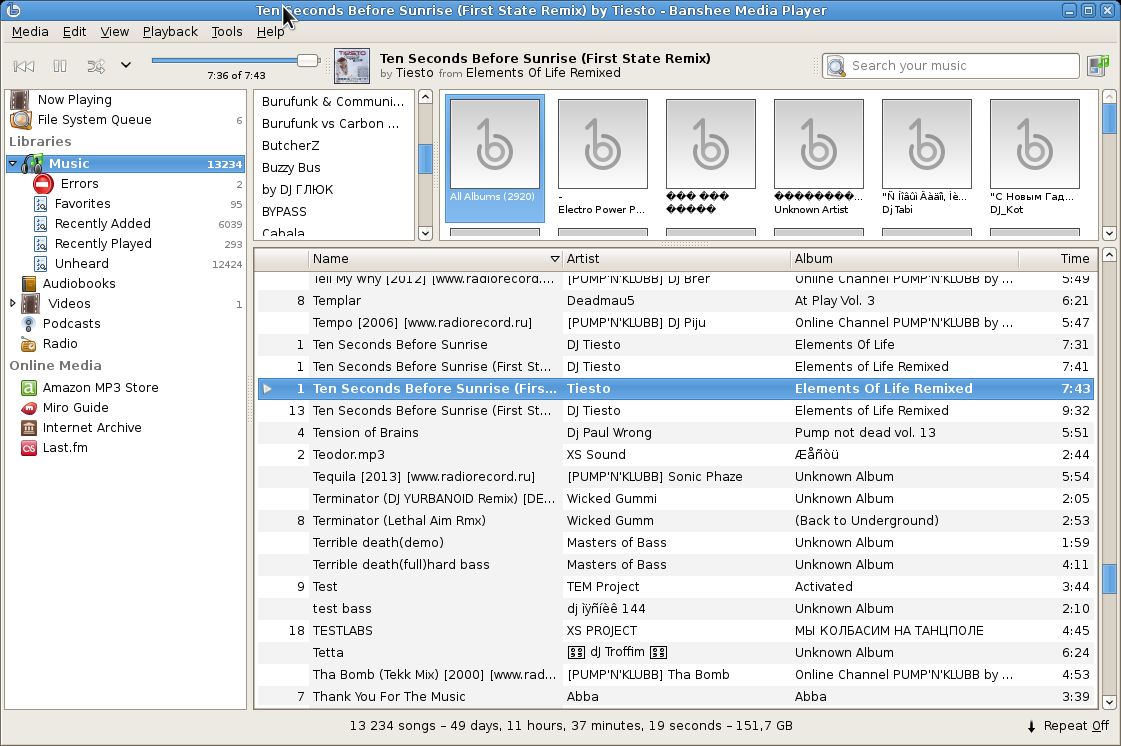Collapse the Music library tree

click(x=12, y=163)
